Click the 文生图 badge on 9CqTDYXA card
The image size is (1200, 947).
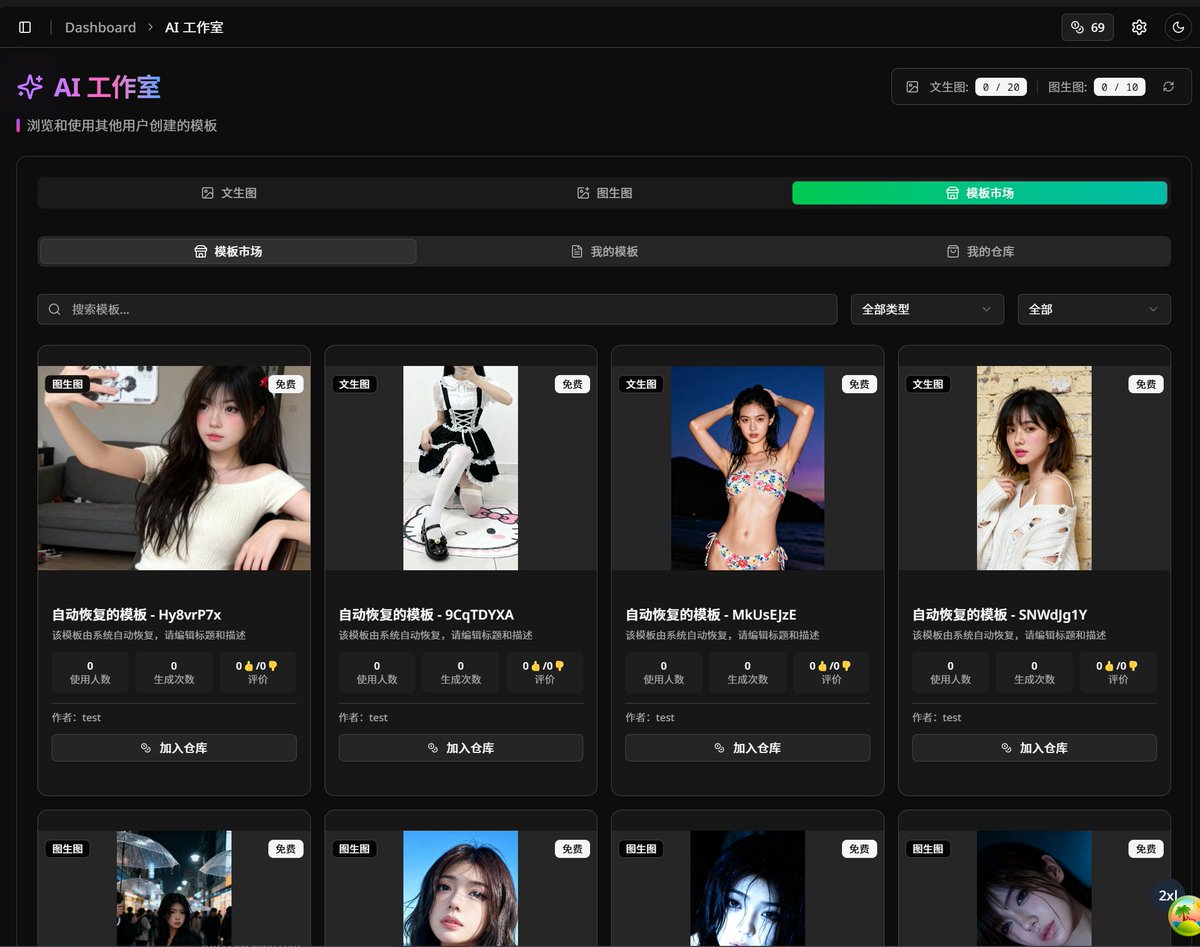355,384
